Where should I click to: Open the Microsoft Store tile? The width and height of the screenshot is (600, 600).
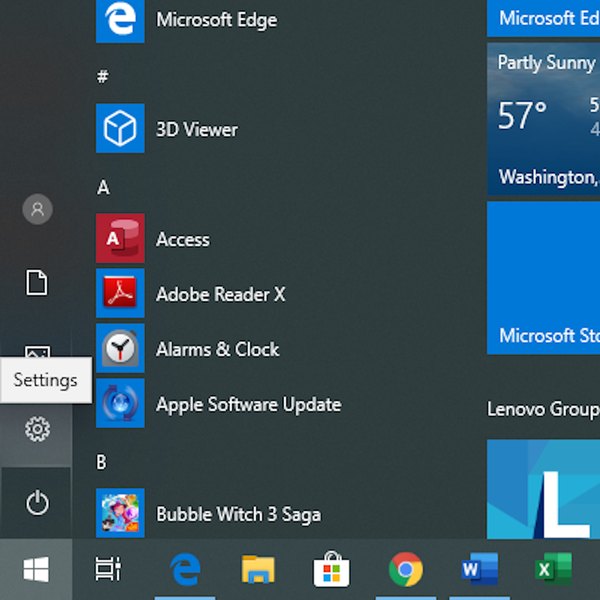(543, 278)
